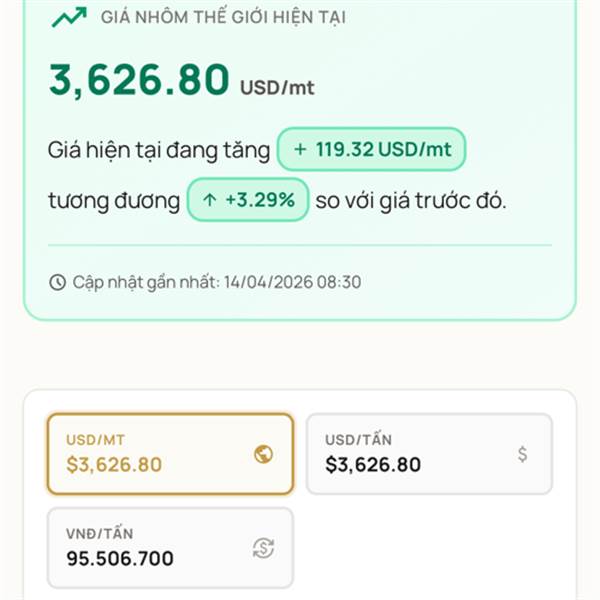Click the $3,626.80 value in USD/TẤN card
The width and height of the screenshot is (600, 600).
click(x=373, y=465)
